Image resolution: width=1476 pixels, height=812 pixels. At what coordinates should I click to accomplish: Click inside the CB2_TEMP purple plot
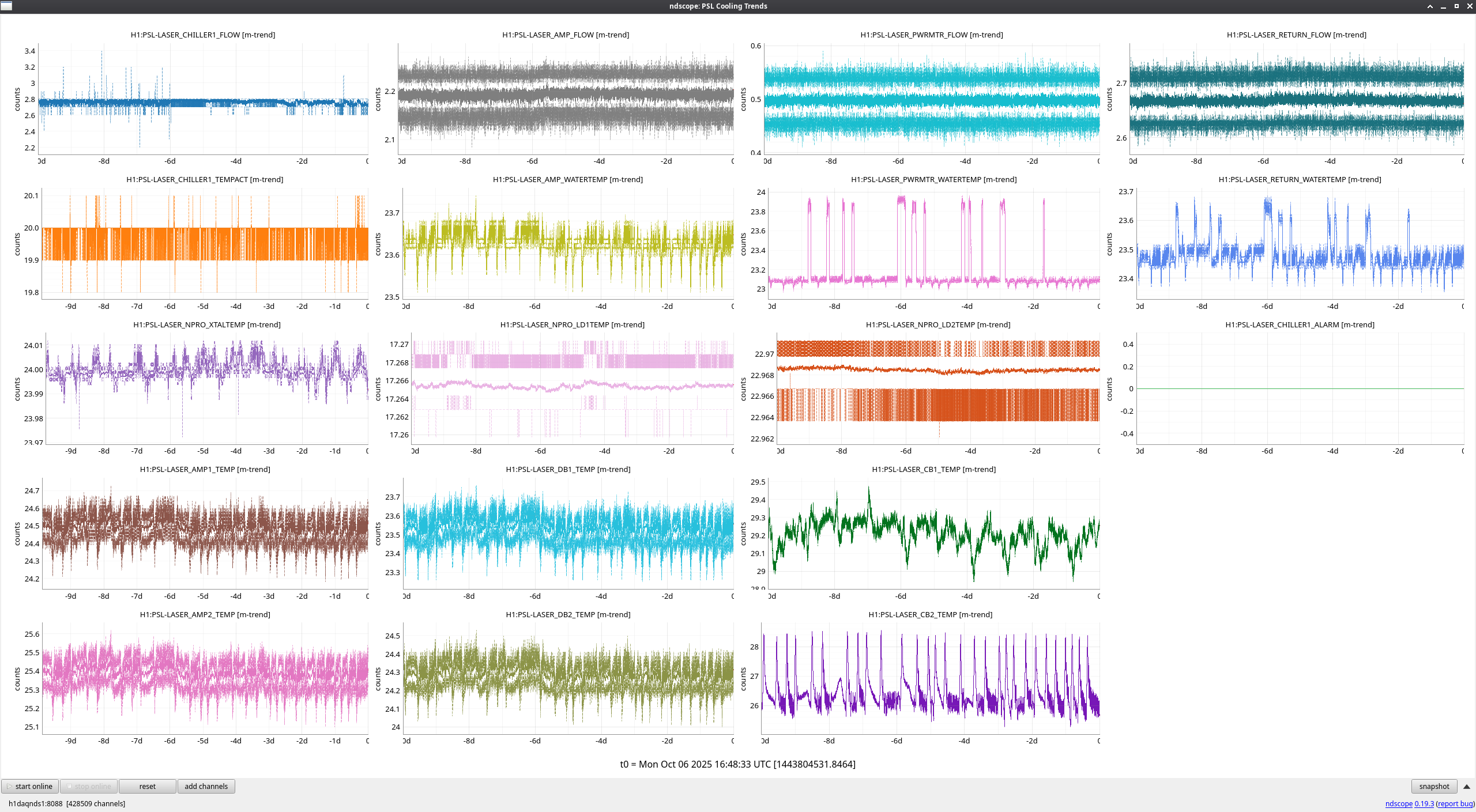pos(931,680)
